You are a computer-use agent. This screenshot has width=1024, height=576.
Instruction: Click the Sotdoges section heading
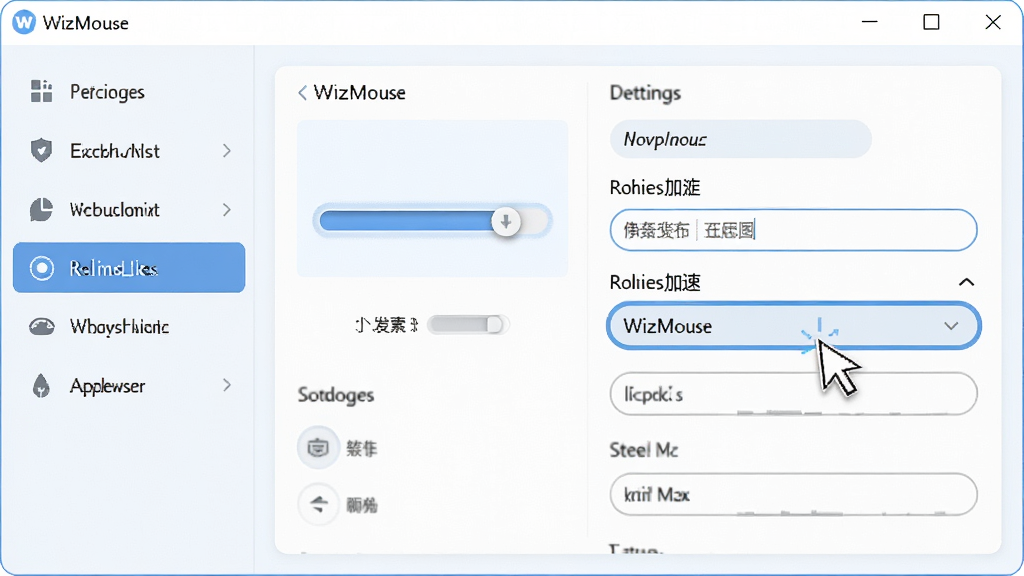[x=336, y=395]
